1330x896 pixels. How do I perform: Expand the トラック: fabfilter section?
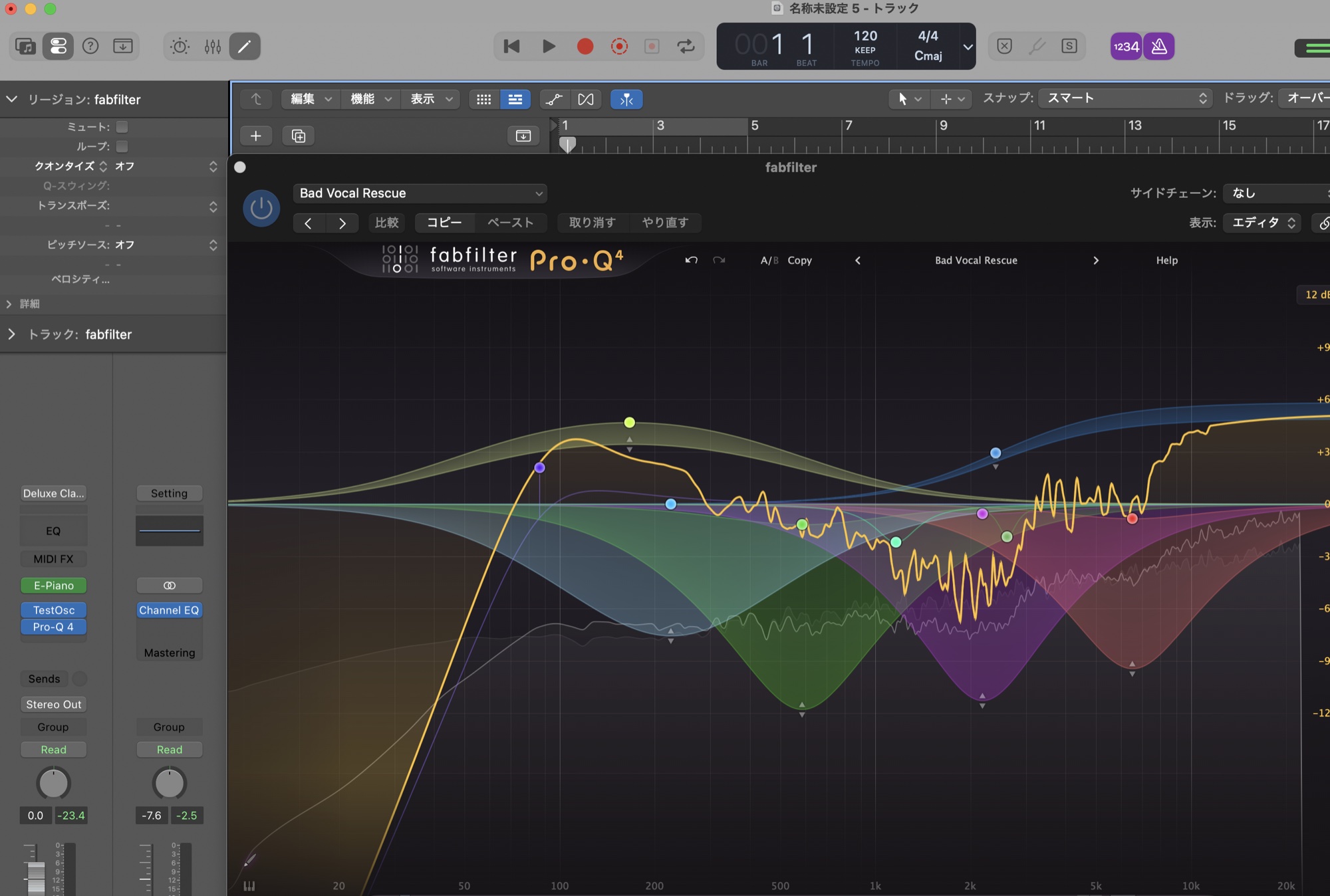[11, 334]
